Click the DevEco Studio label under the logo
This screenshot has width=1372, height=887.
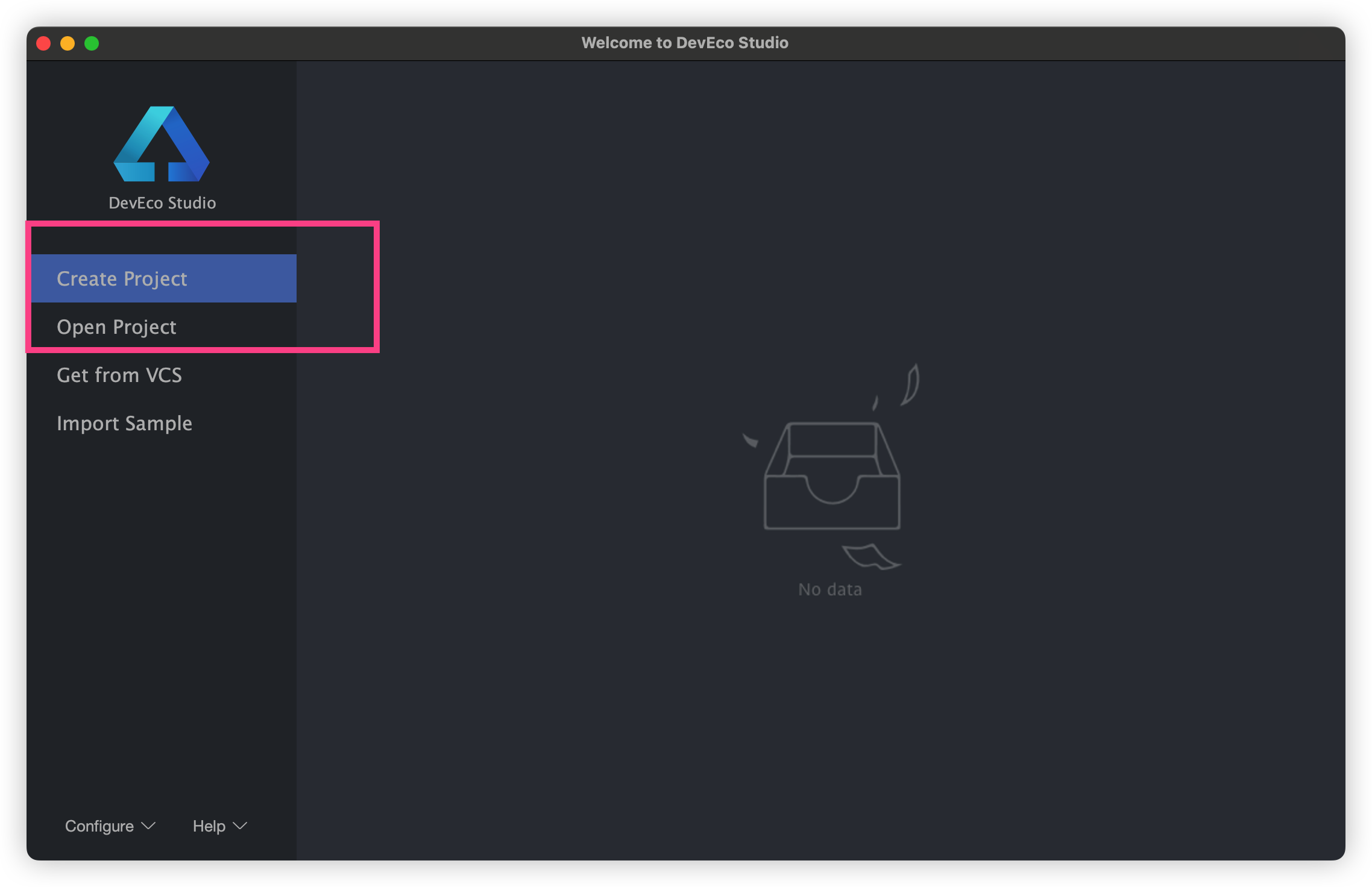pos(162,203)
